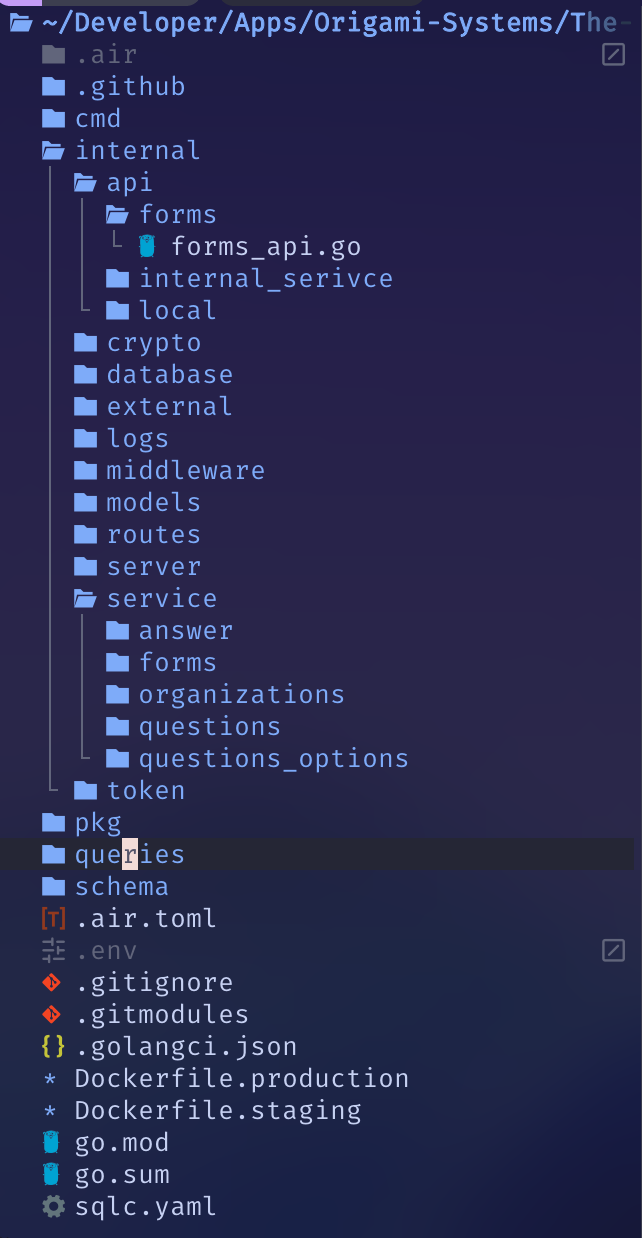Click the git icon next to .gitignore
642x1238 pixels.
tap(52, 982)
